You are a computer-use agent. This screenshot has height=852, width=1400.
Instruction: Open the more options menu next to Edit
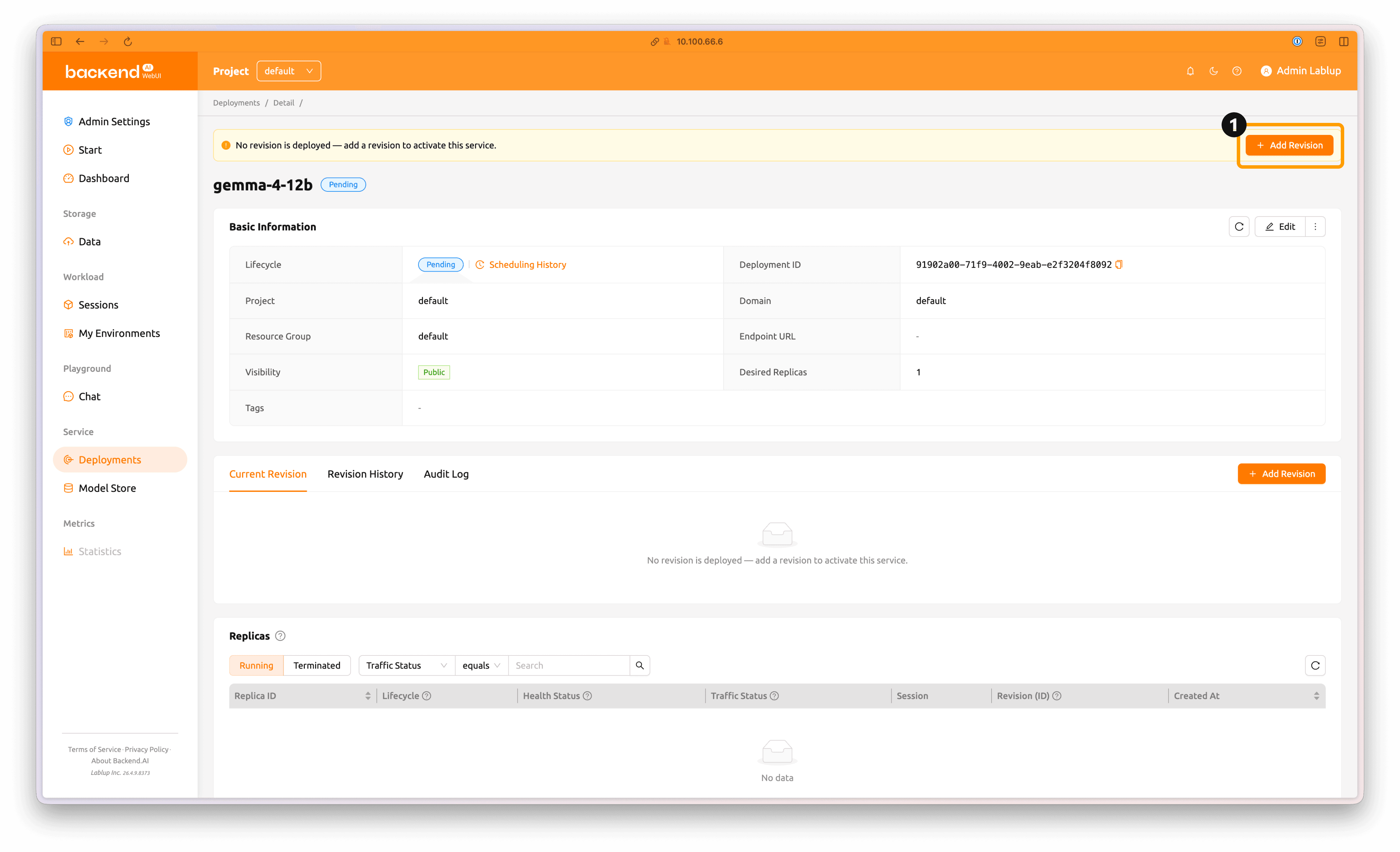coord(1315,227)
